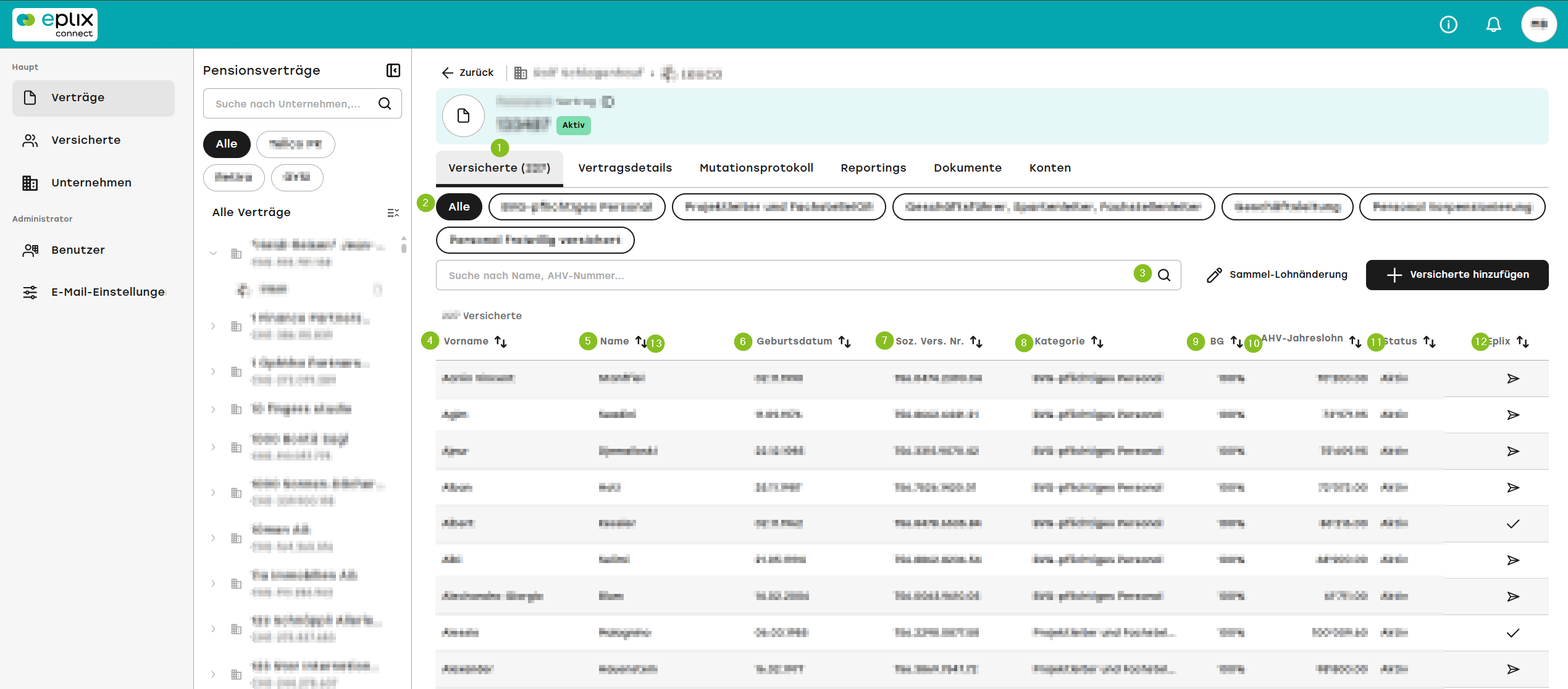The height and width of the screenshot is (689, 1568).
Task: Sort the table by Vorname
Action: (x=501, y=341)
